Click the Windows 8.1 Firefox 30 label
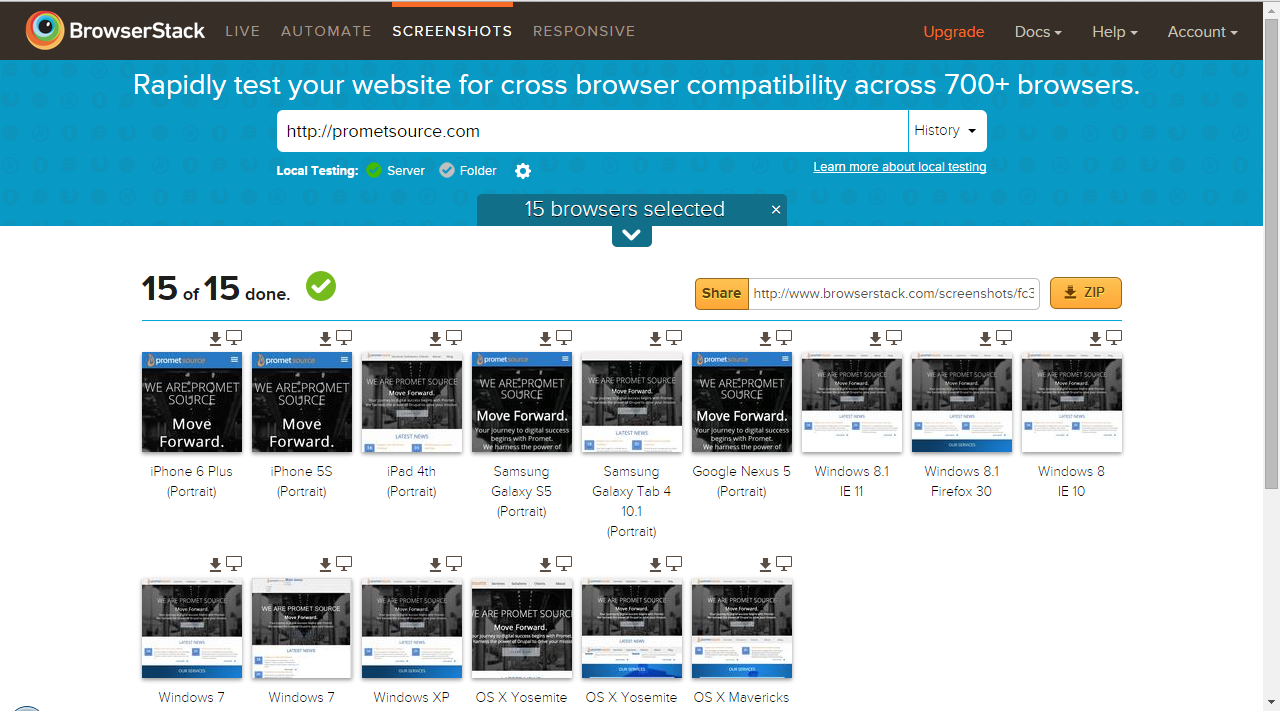Image resolution: width=1280 pixels, height=711 pixels. coord(962,481)
